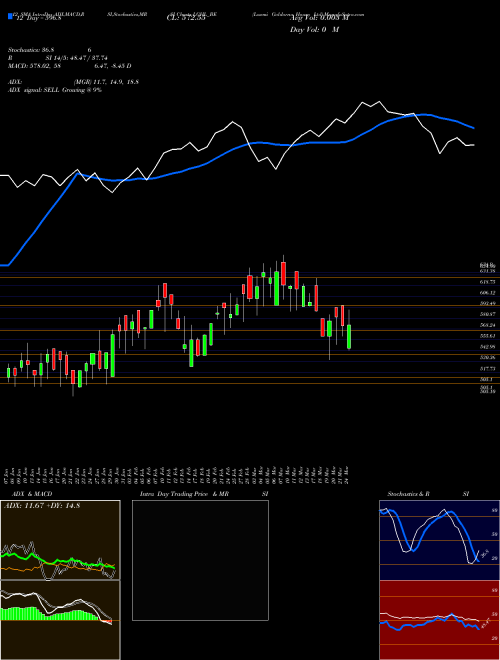Click the final green candlestick on the price chart
500x660 pixels.
tap(349, 336)
